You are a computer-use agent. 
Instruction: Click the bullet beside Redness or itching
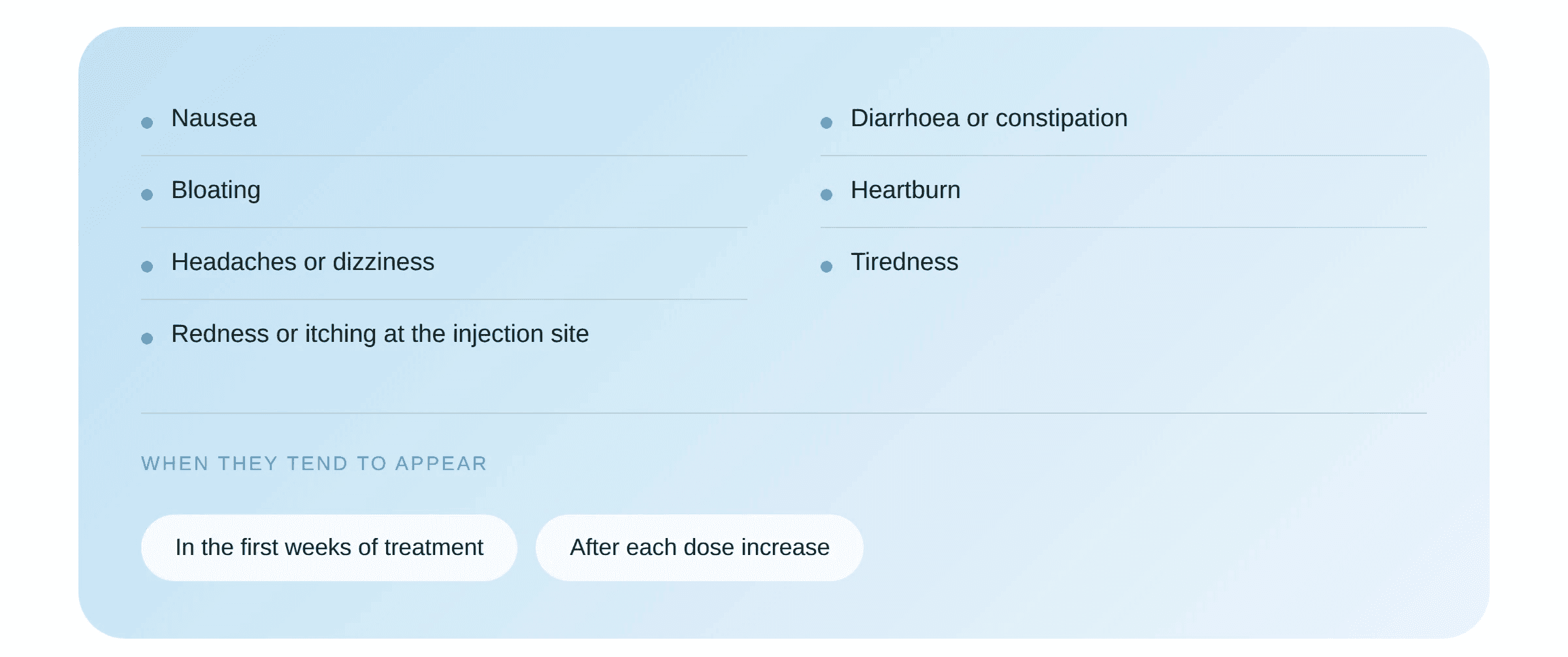coord(147,339)
